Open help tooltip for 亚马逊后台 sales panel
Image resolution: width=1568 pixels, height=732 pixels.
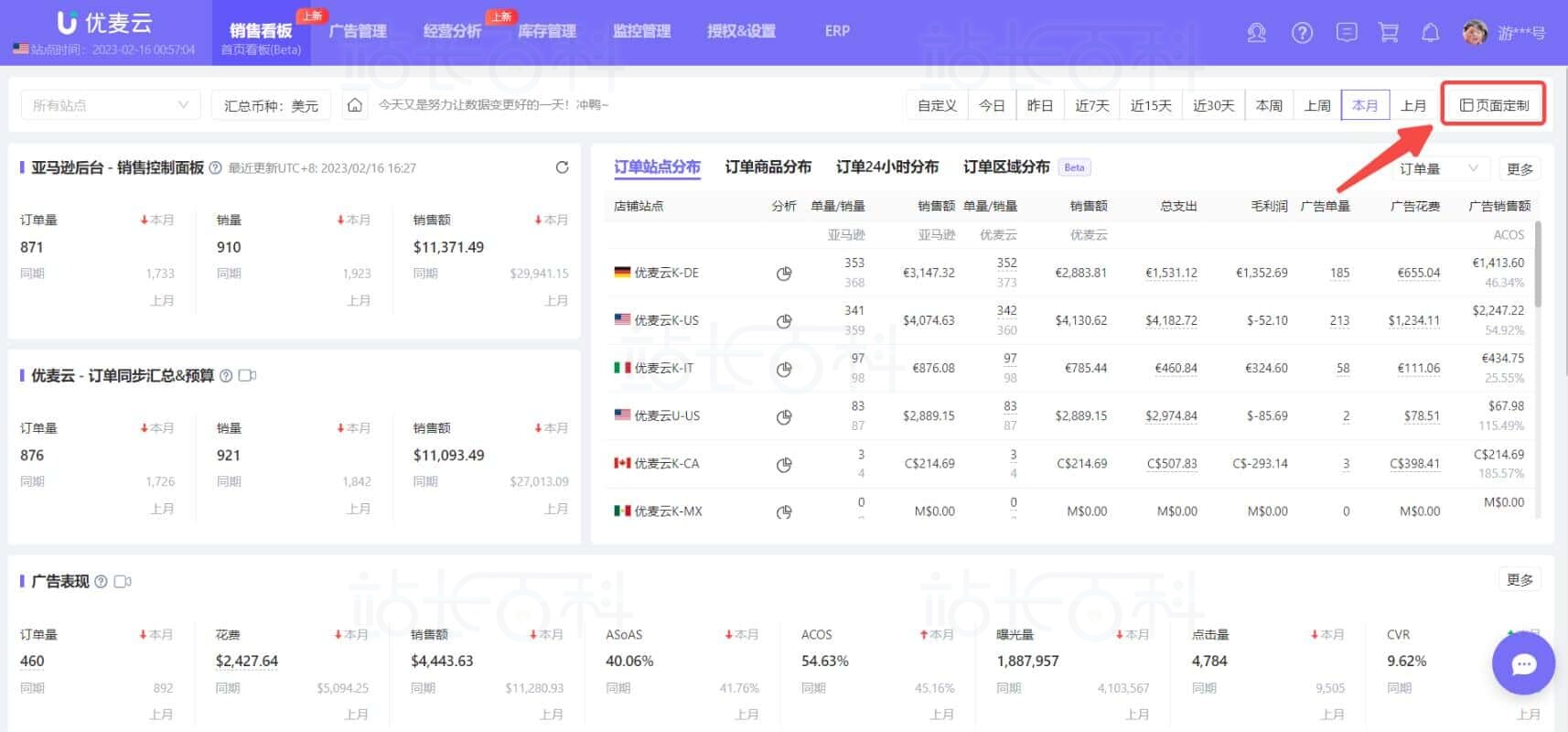(x=216, y=168)
